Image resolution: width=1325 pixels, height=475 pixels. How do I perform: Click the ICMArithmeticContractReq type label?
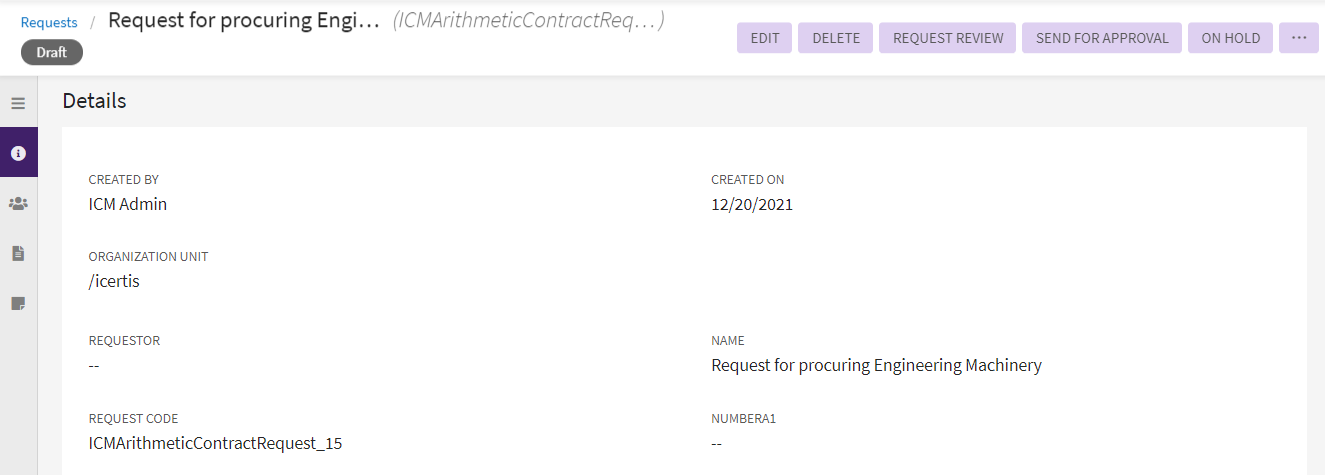(x=528, y=20)
